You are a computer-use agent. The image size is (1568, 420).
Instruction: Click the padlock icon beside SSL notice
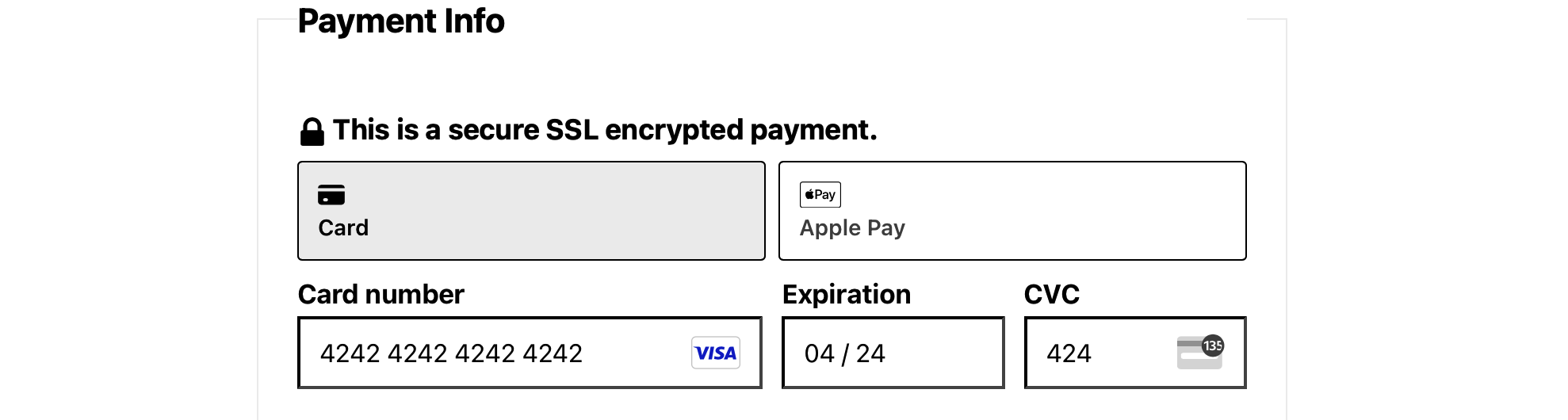312,132
